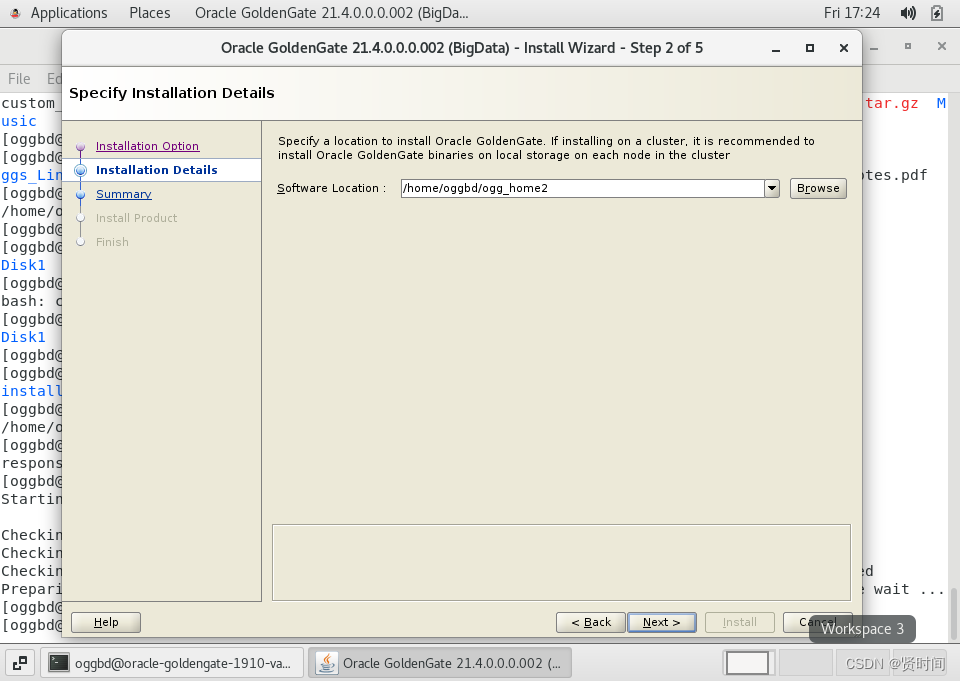Image resolution: width=960 pixels, height=681 pixels.
Task: Click the Java icon on GoldenGate taskbar item
Action: click(327, 663)
